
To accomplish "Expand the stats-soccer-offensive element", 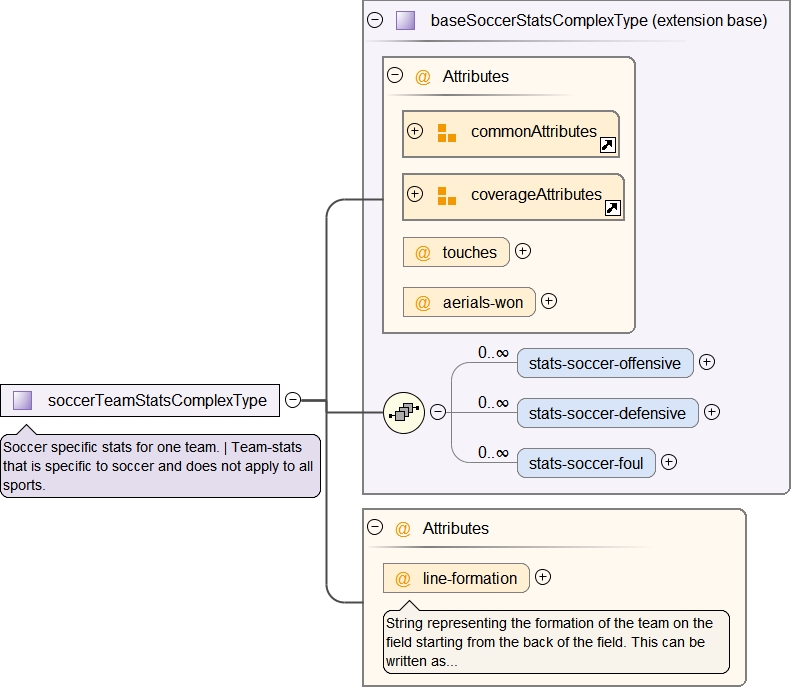I will pos(707,362).
